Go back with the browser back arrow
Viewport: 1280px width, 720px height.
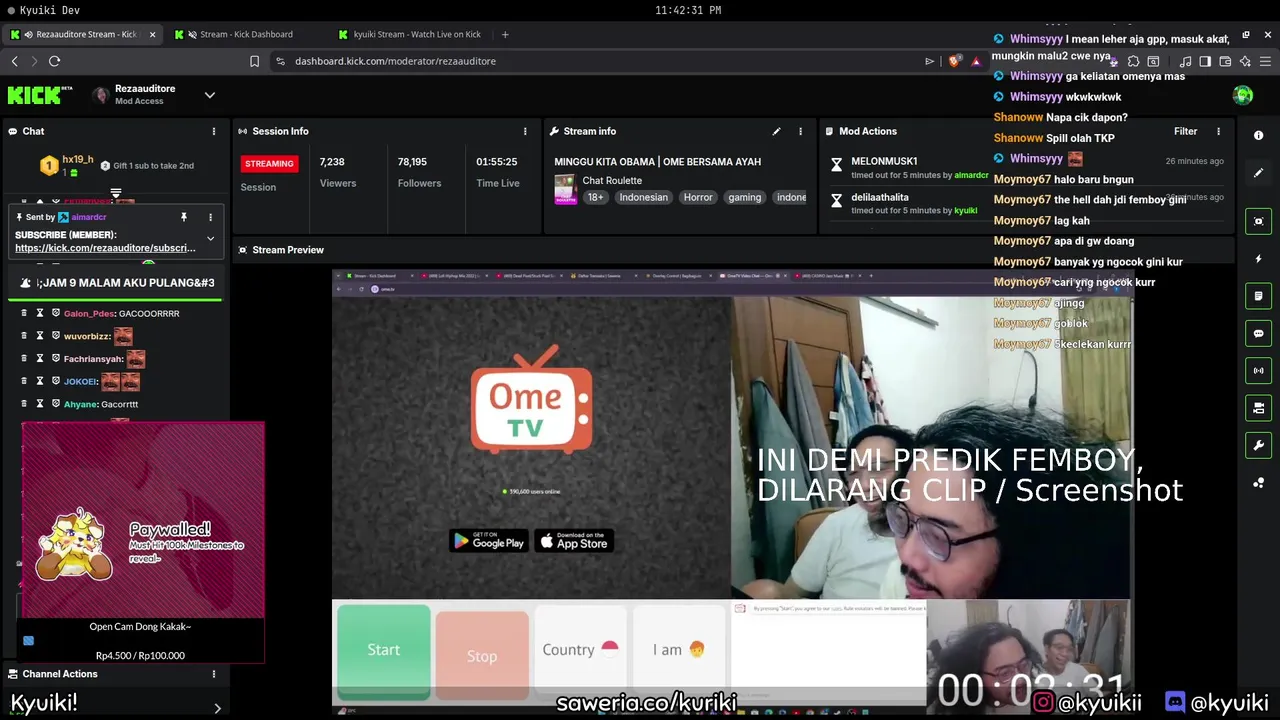click(14, 61)
